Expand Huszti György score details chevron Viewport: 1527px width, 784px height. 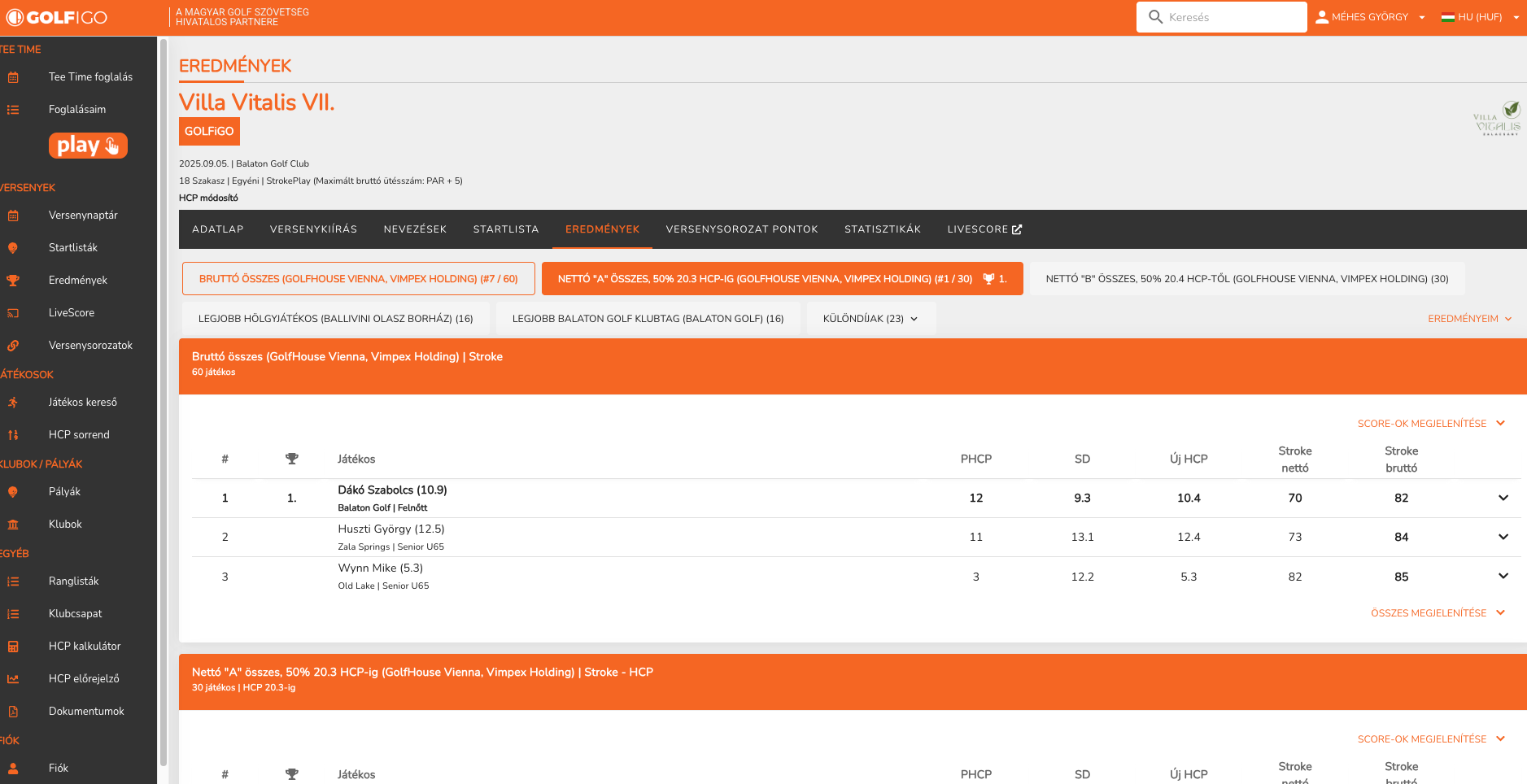coord(1503,537)
